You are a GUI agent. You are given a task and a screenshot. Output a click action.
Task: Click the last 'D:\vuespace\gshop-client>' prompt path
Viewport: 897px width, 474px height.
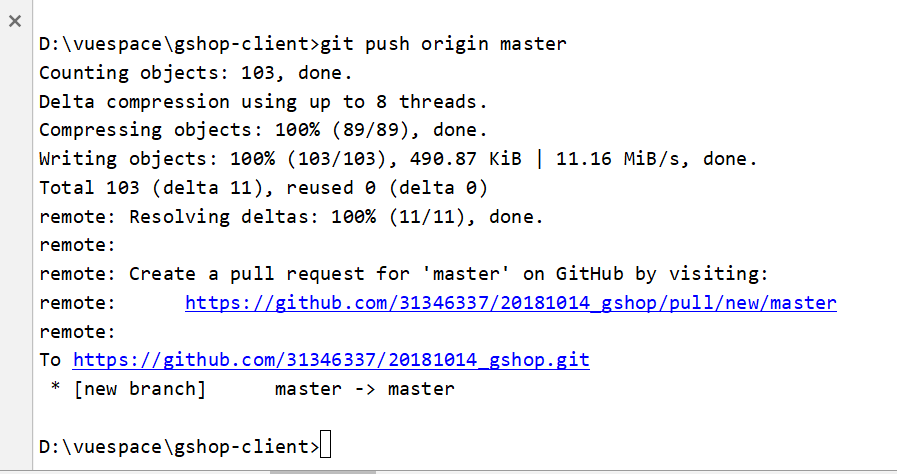coord(179,447)
